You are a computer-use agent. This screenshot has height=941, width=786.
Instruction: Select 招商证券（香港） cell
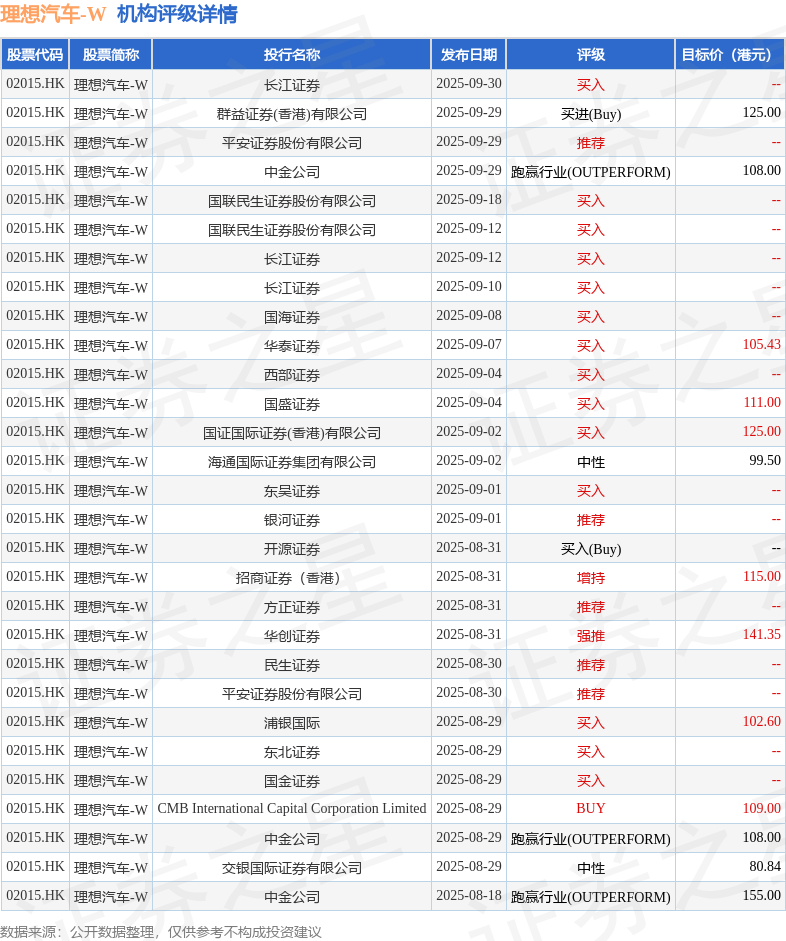(292, 577)
